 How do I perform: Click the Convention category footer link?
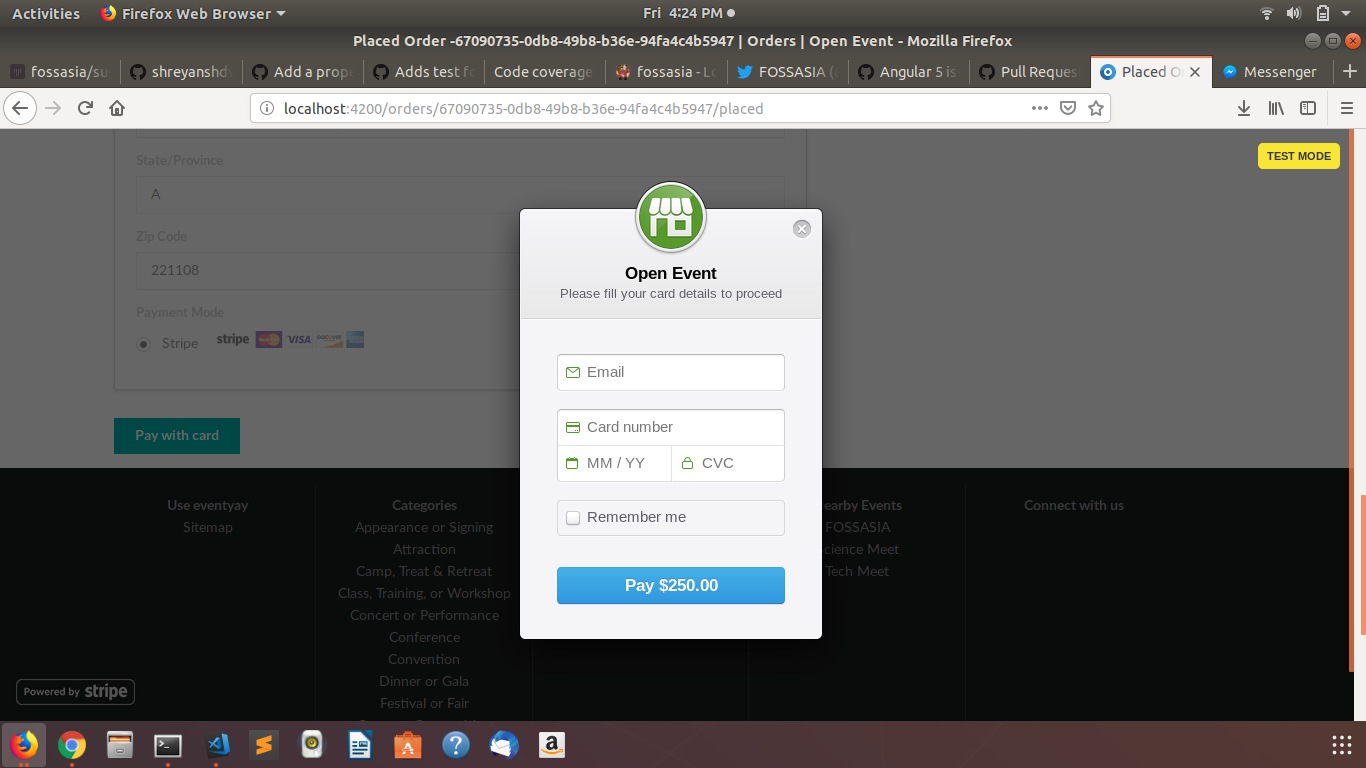424,659
